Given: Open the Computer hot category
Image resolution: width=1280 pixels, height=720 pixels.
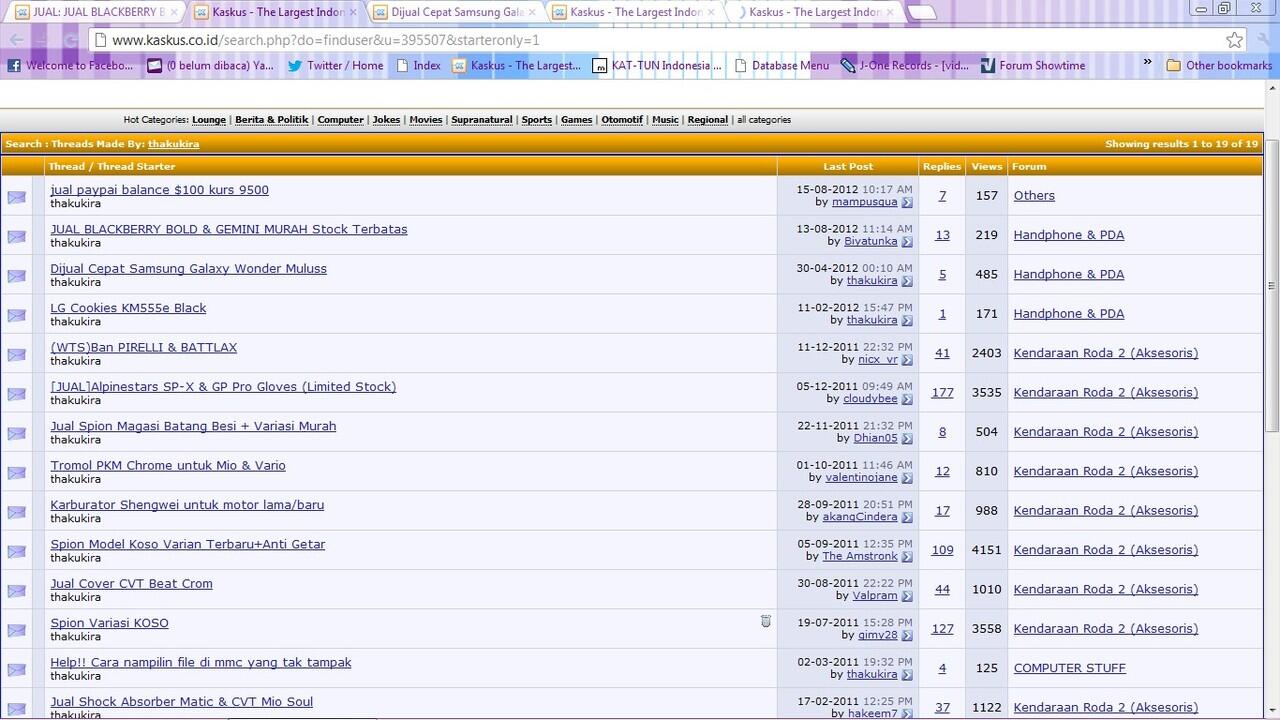Looking at the screenshot, I should [340, 120].
